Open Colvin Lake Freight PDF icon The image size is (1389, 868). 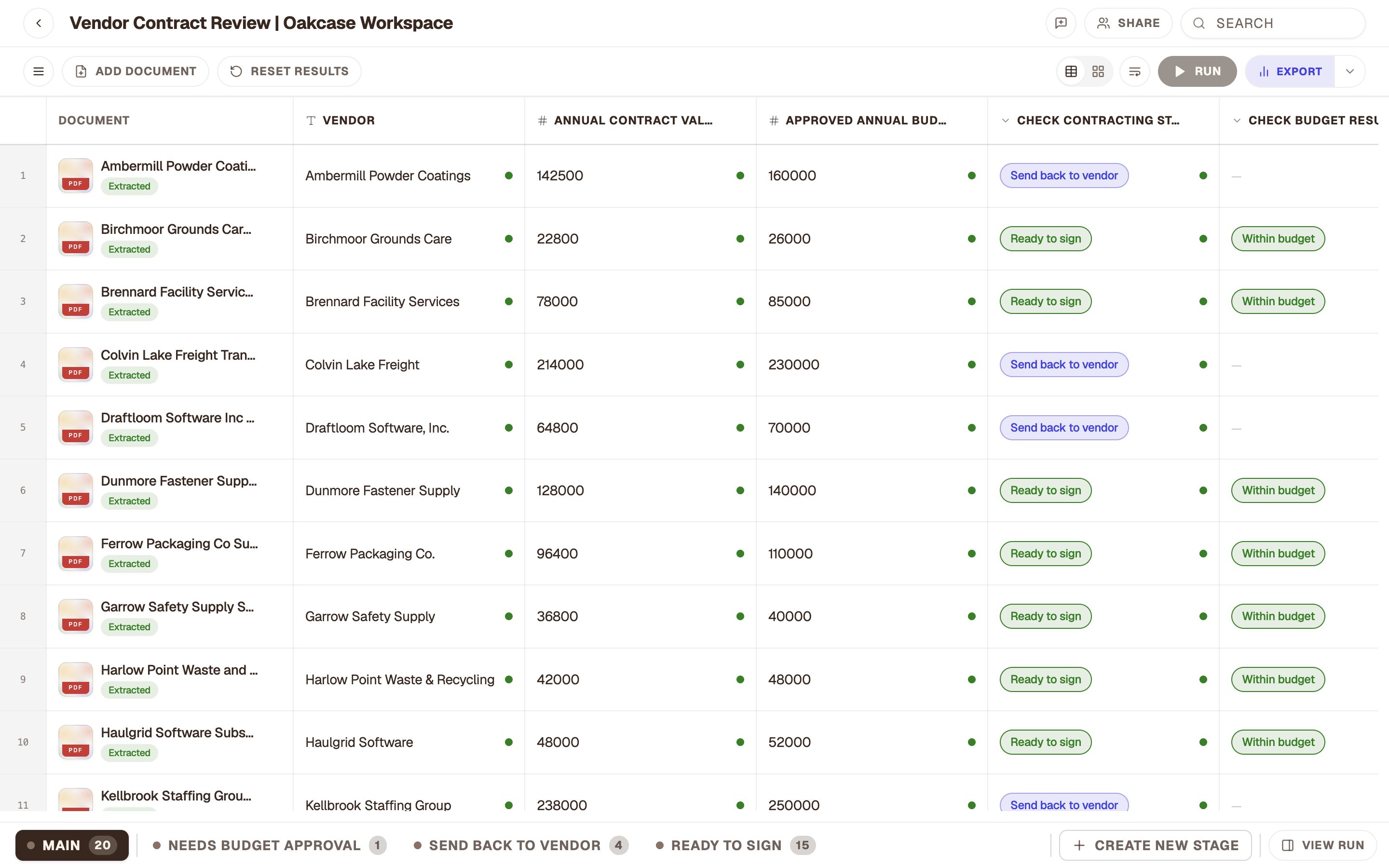[75, 365]
